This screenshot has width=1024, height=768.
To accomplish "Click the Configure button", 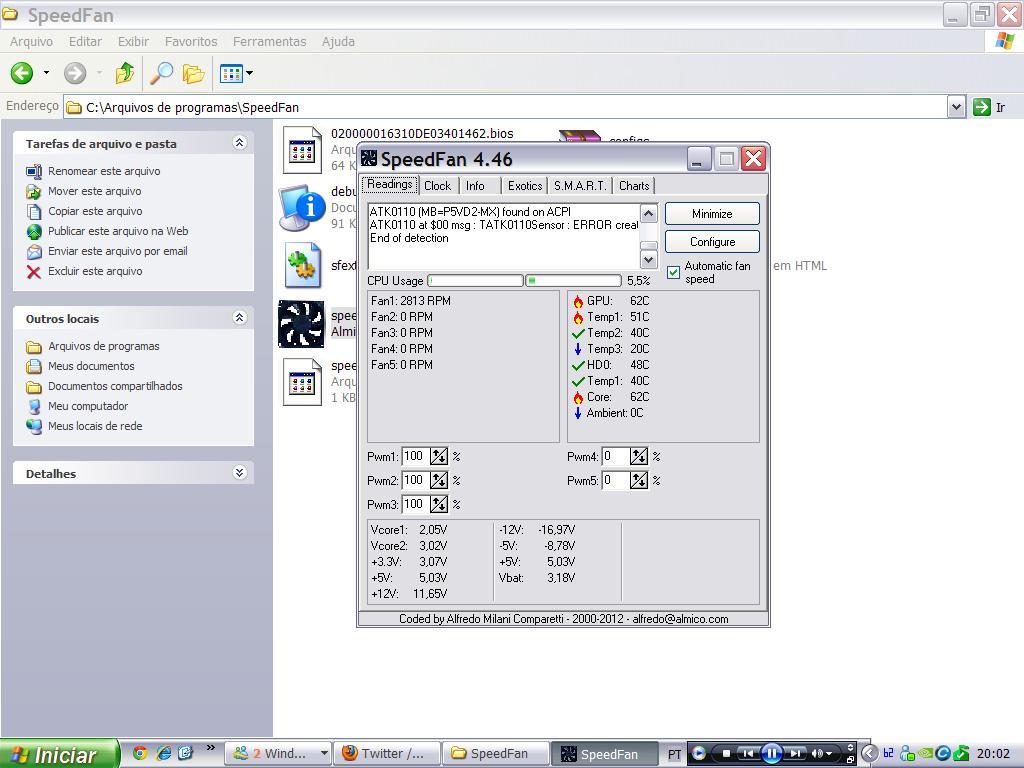I will [712, 242].
